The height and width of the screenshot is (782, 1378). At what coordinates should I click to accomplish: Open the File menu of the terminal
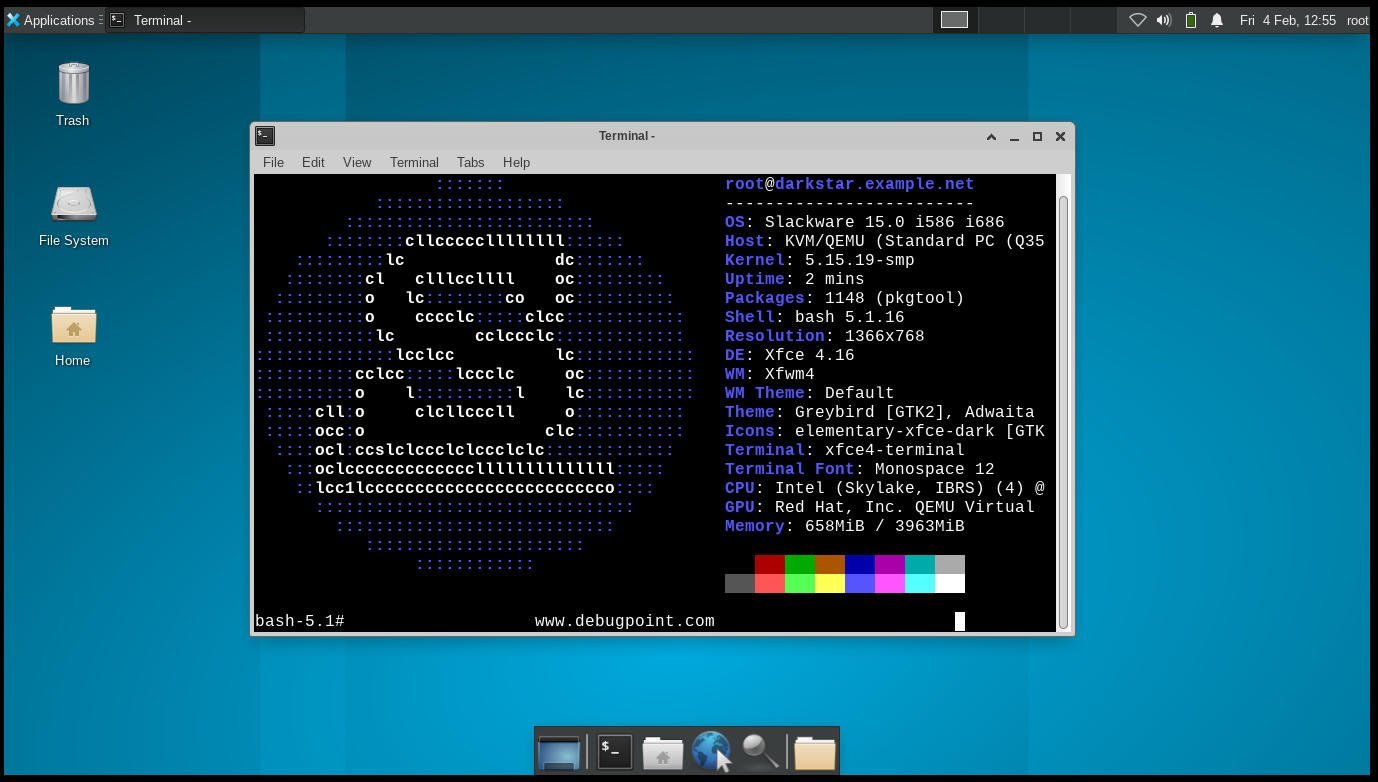click(x=273, y=162)
